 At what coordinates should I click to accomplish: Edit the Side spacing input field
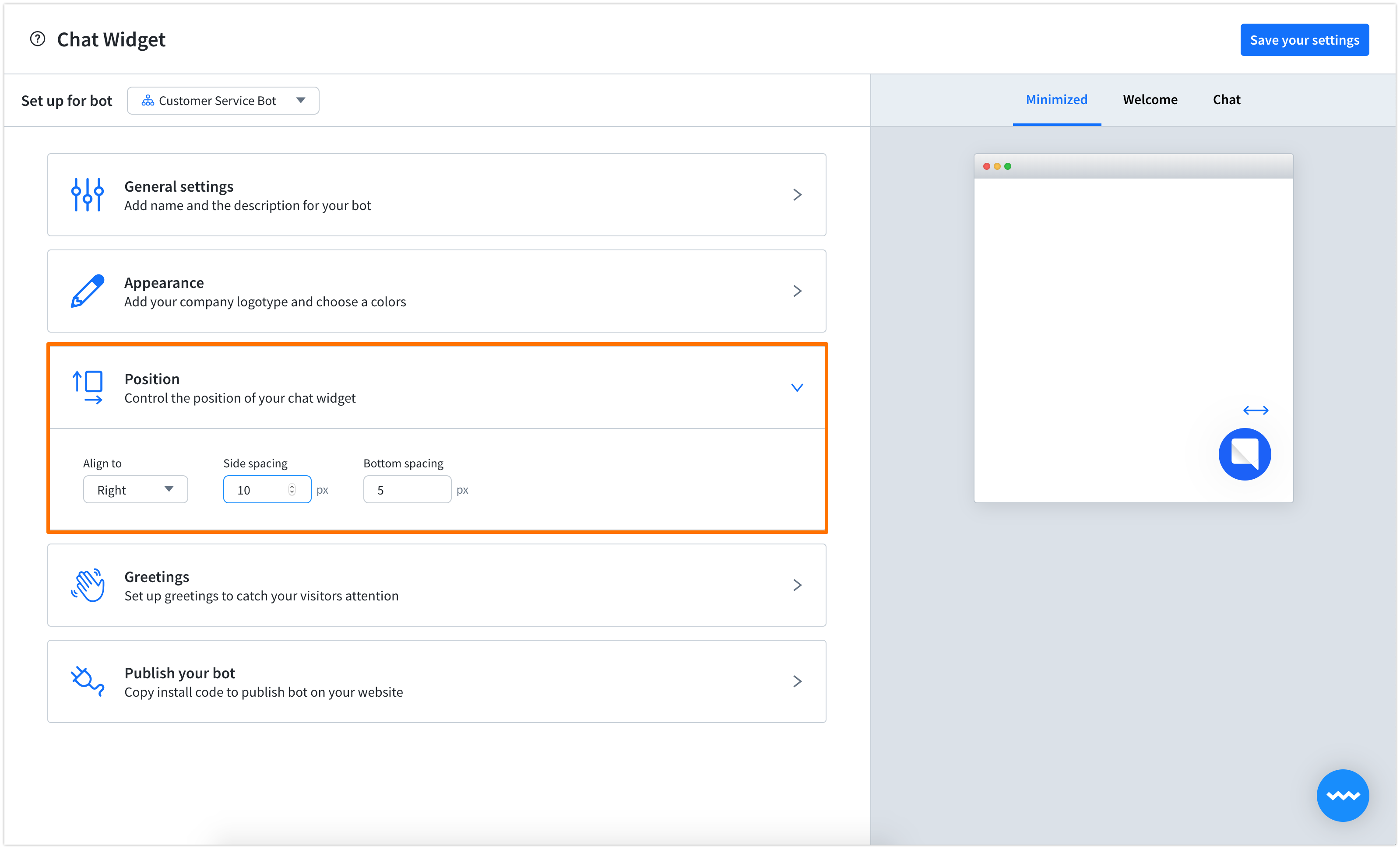(264, 489)
